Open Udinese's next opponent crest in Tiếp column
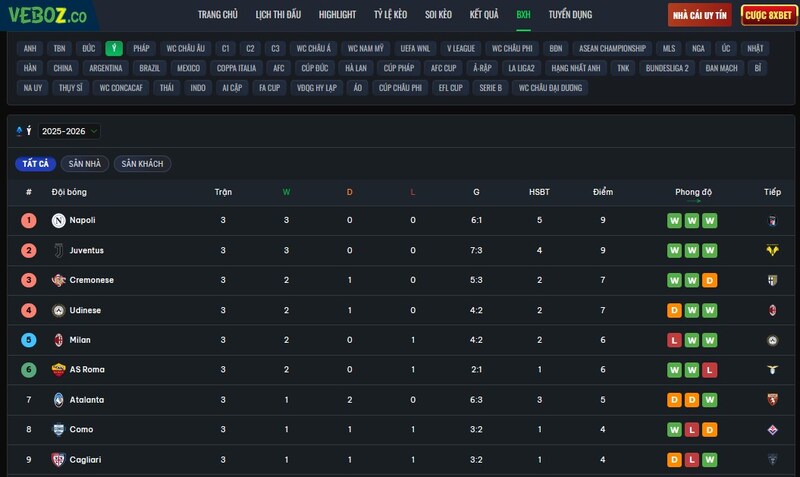The width and height of the screenshot is (800, 477). 772,310
